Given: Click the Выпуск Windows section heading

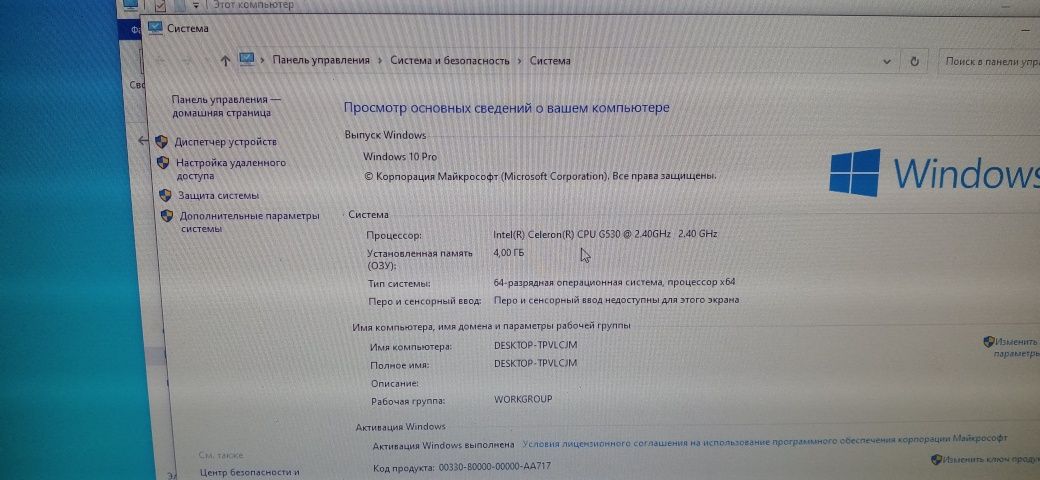Looking at the screenshot, I should [x=385, y=135].
